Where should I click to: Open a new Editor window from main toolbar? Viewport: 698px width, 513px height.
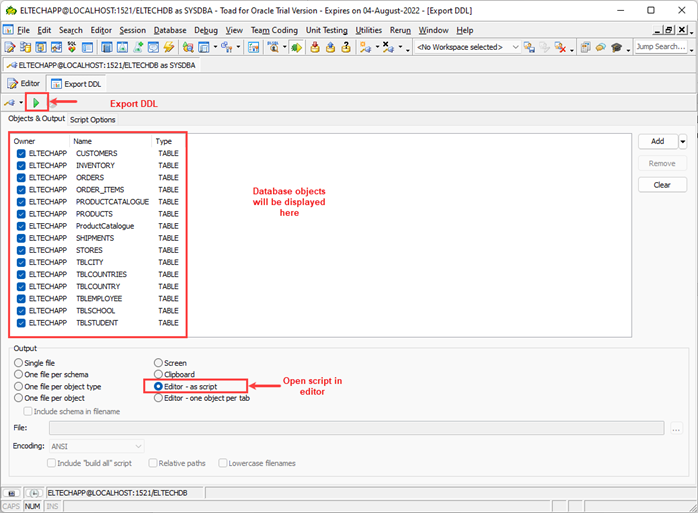(9, 47)
